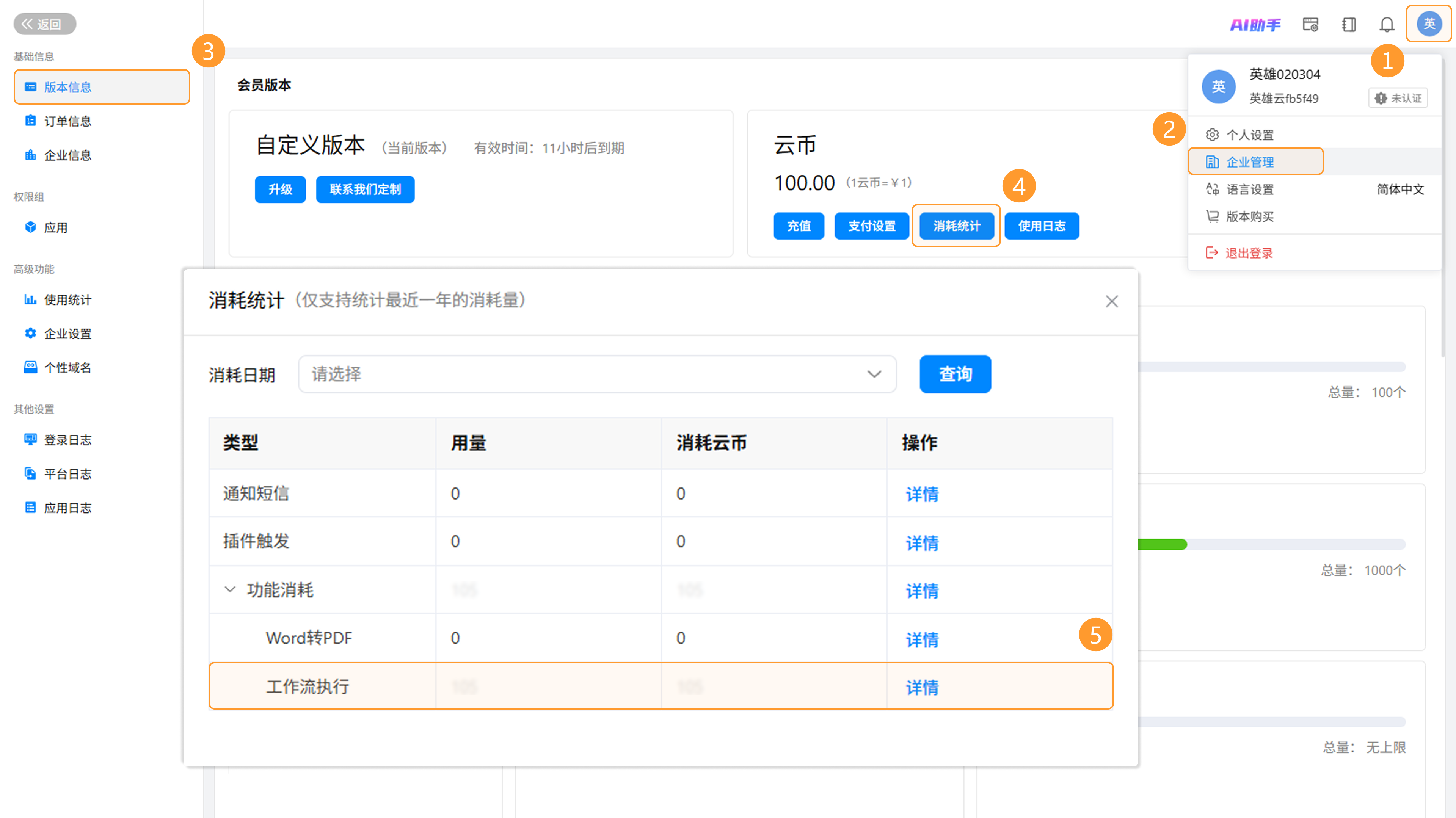Image resolution: width=1456 pixels, height=818 pixels.
Task: Click the 使用统计 chart icon in sidebar
Action: pos(30,299)
